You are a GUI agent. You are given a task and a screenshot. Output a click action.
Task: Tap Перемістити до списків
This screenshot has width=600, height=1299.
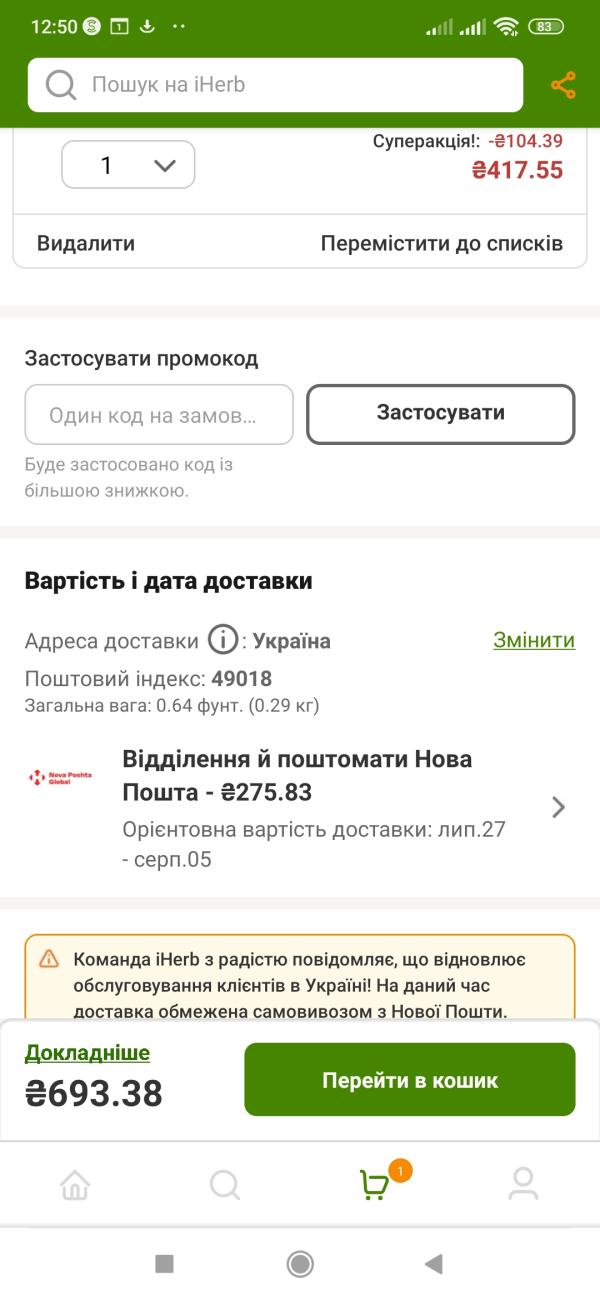pos(442,243)
